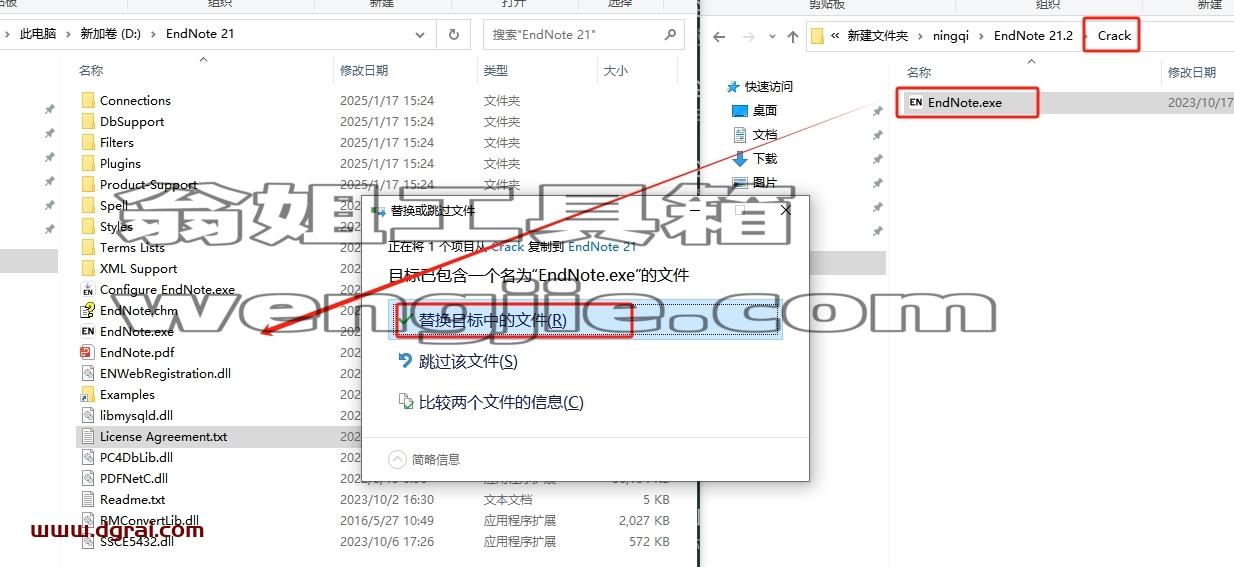This screenshot has height=567, width=1234.
Task: Refresh the EndNote 21 folder view
Action: pos(454,34)
